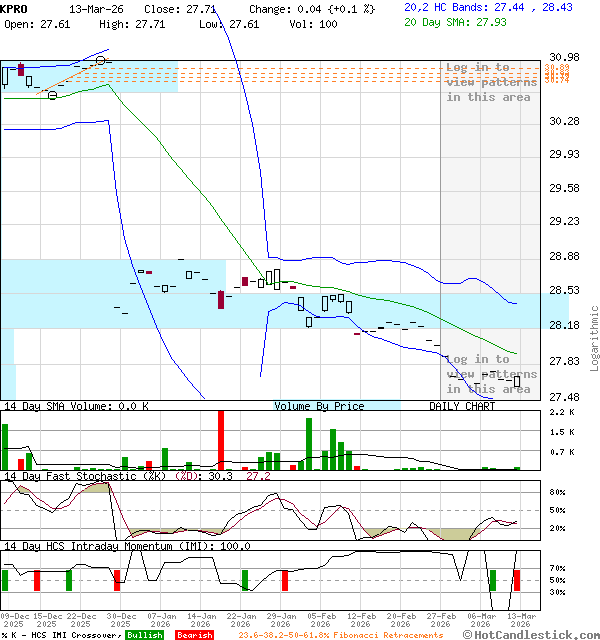Image resolution: width=600 pixels, height=640 pixels.
Task: Click the tall red volume bar
Action: 220,440
